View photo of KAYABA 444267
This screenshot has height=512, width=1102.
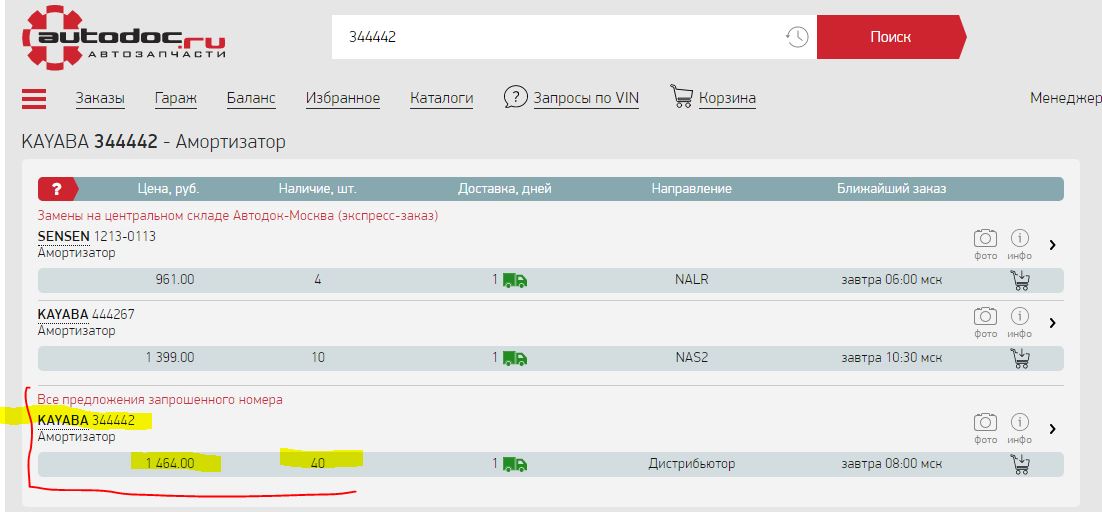click(985, 322)
